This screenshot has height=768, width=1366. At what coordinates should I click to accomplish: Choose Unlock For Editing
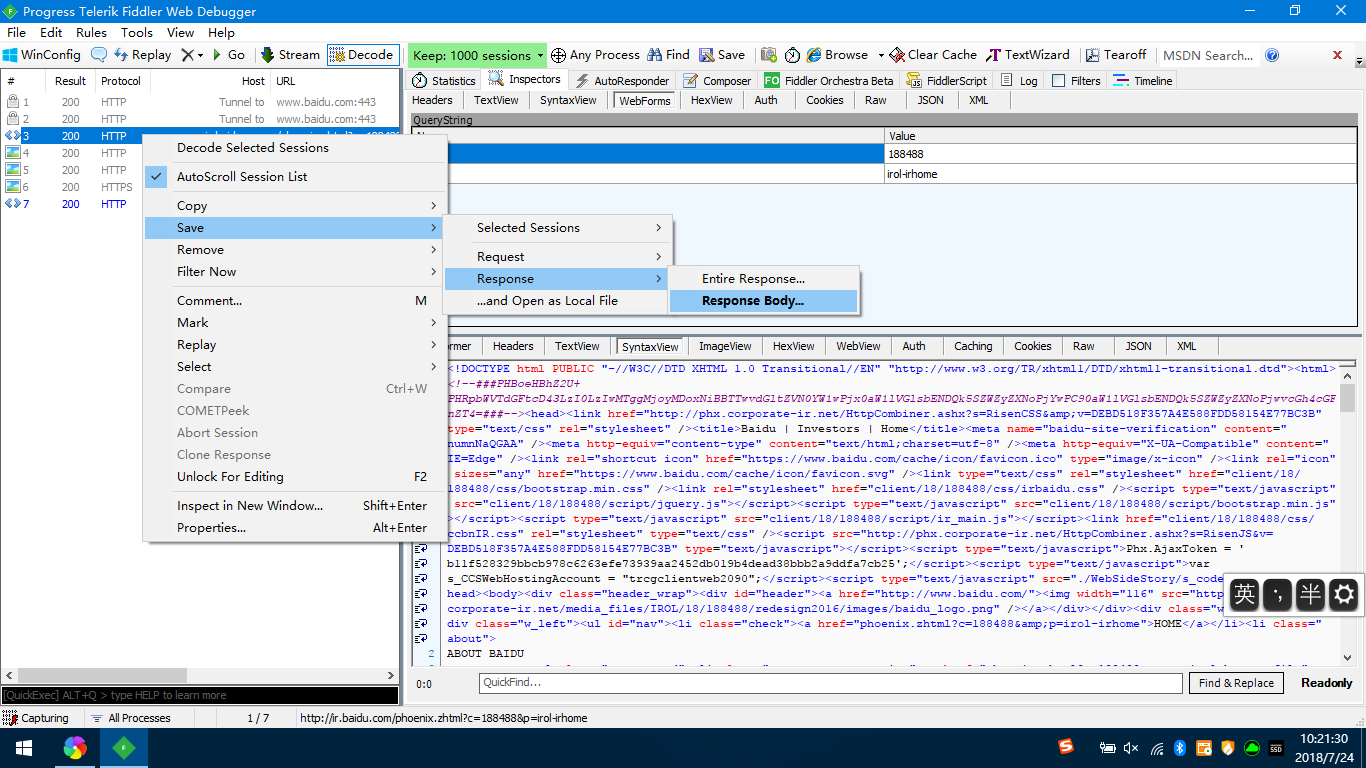tap(295, 477)
